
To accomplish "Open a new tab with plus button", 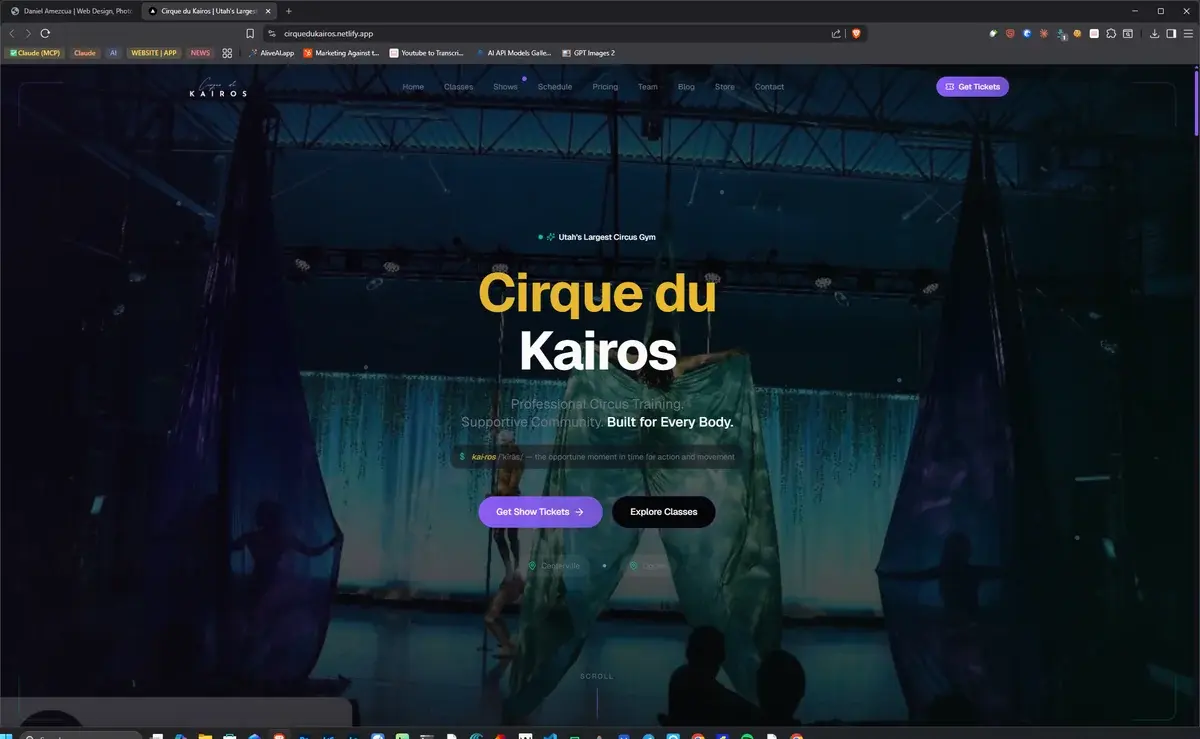I will point(289,11).
